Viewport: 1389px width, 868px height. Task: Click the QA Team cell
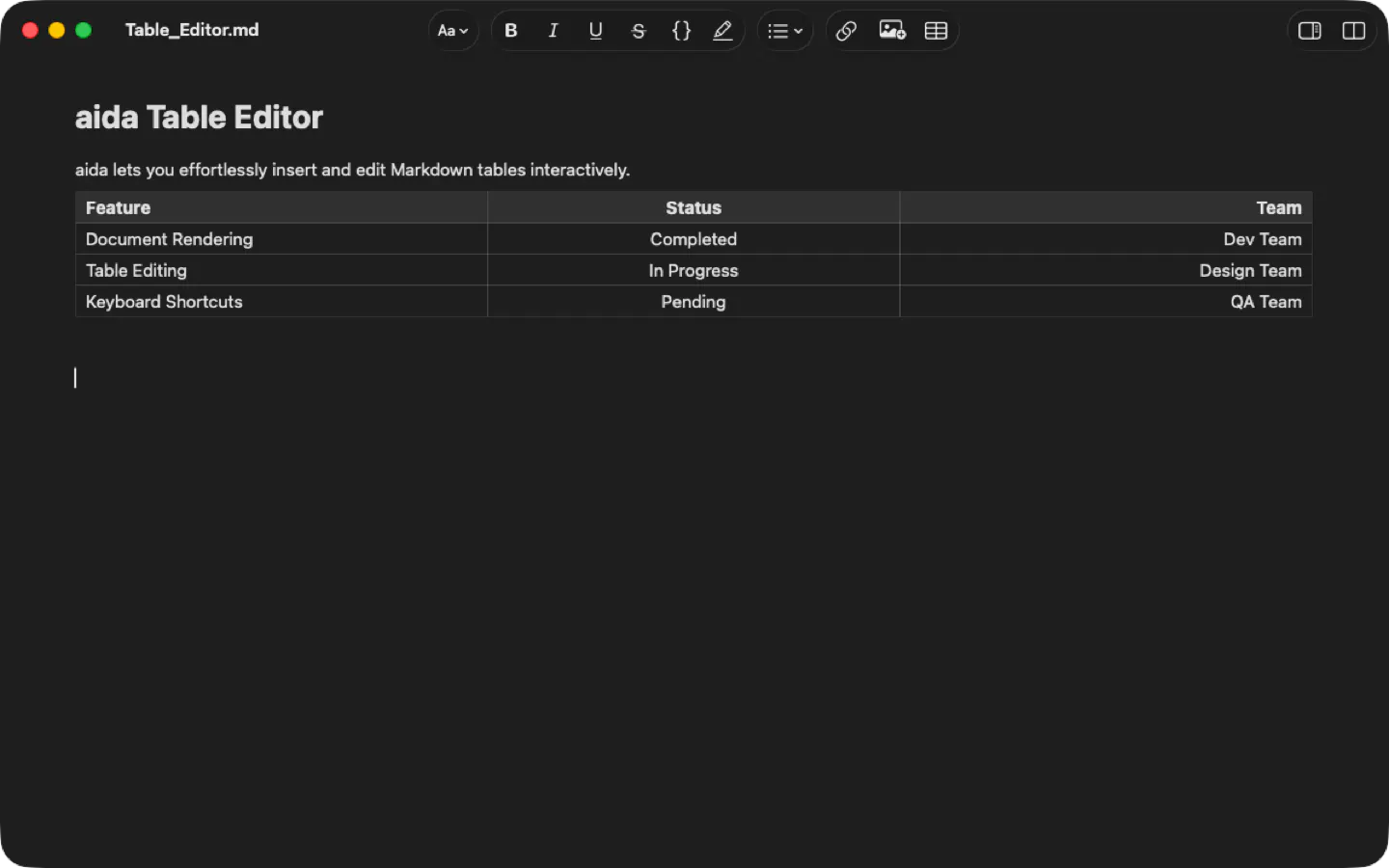[1105, 302]
